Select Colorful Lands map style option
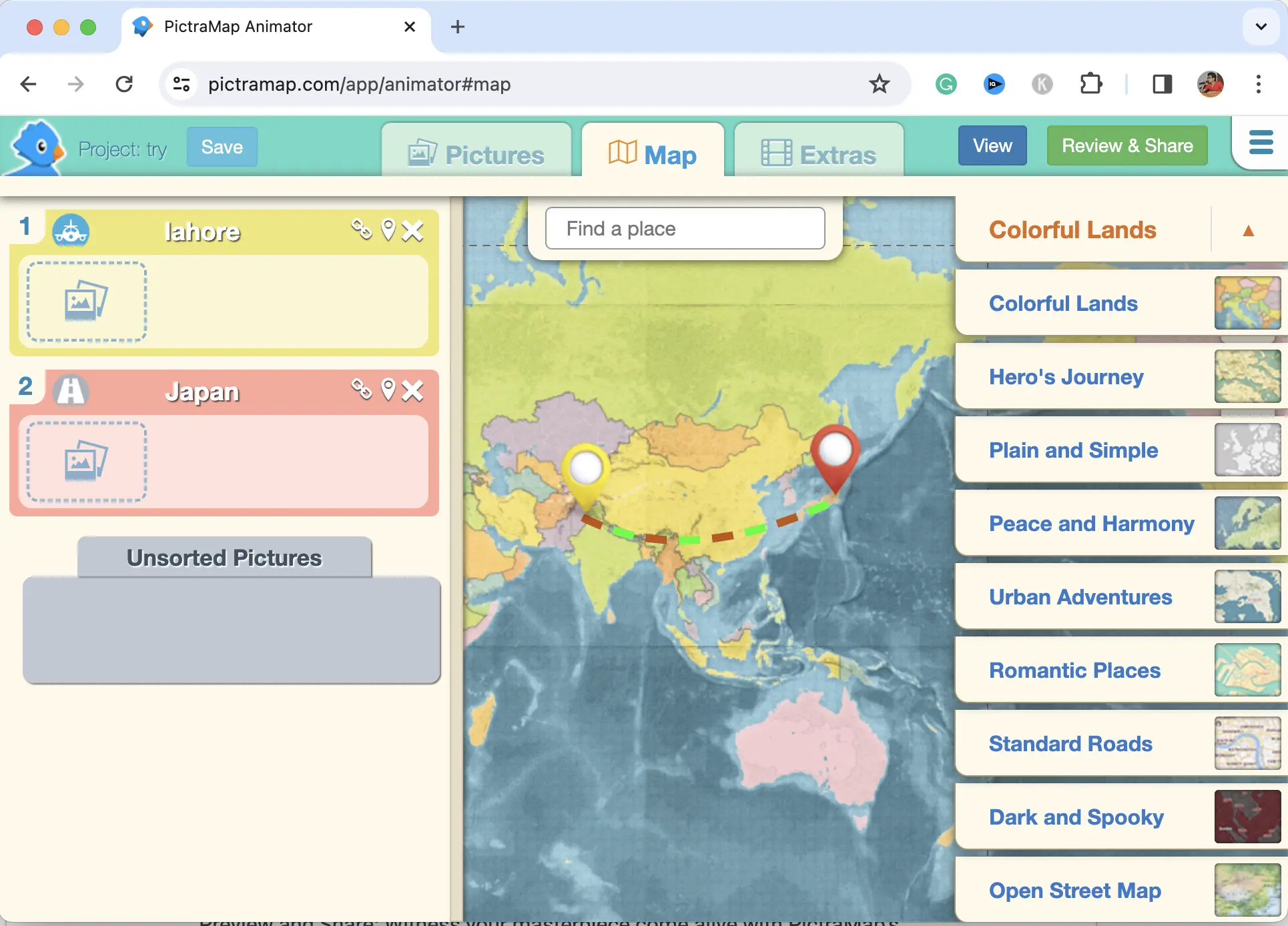1288x926 pixels. [1121, 303]
